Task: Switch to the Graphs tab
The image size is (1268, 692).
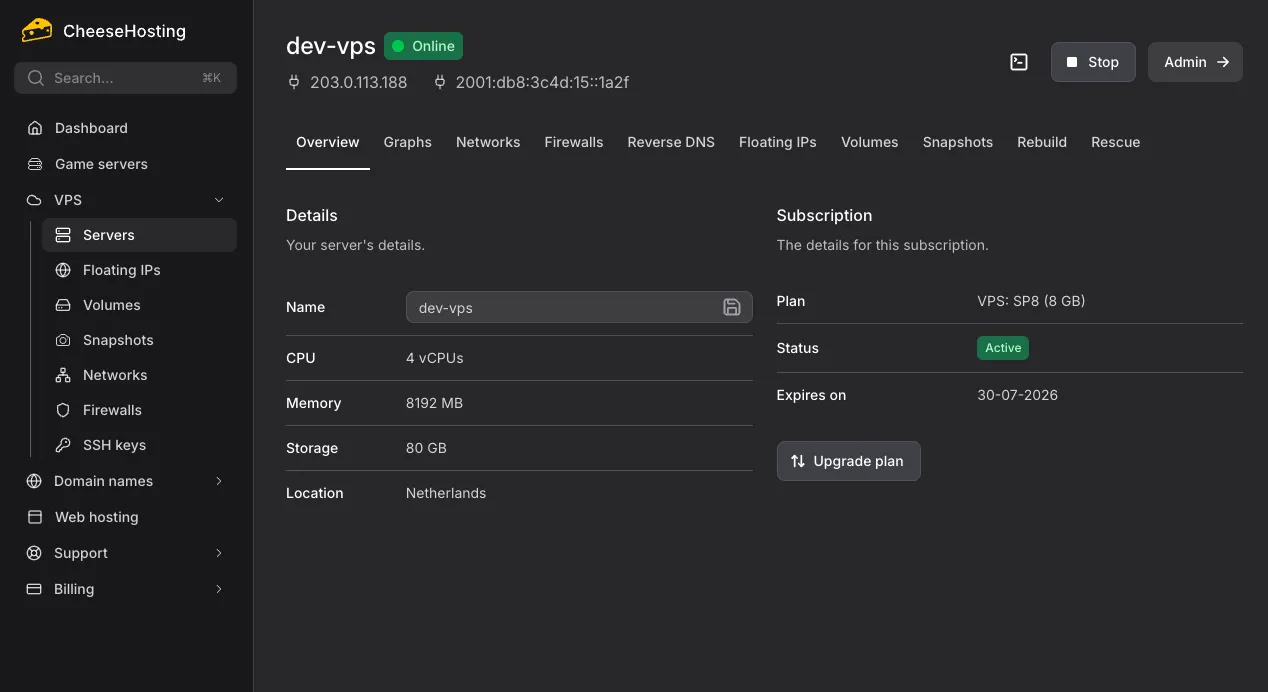Action: pos(408,142)
